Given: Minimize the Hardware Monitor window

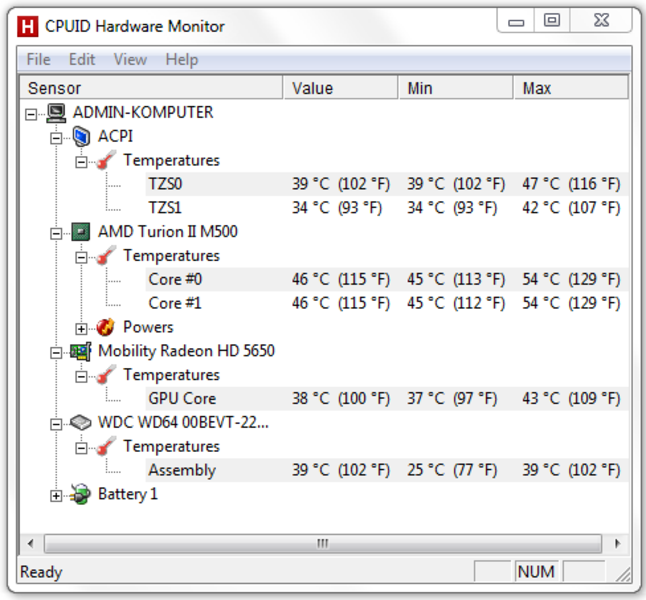Looking at the screenshot, I should pos(516,21).
